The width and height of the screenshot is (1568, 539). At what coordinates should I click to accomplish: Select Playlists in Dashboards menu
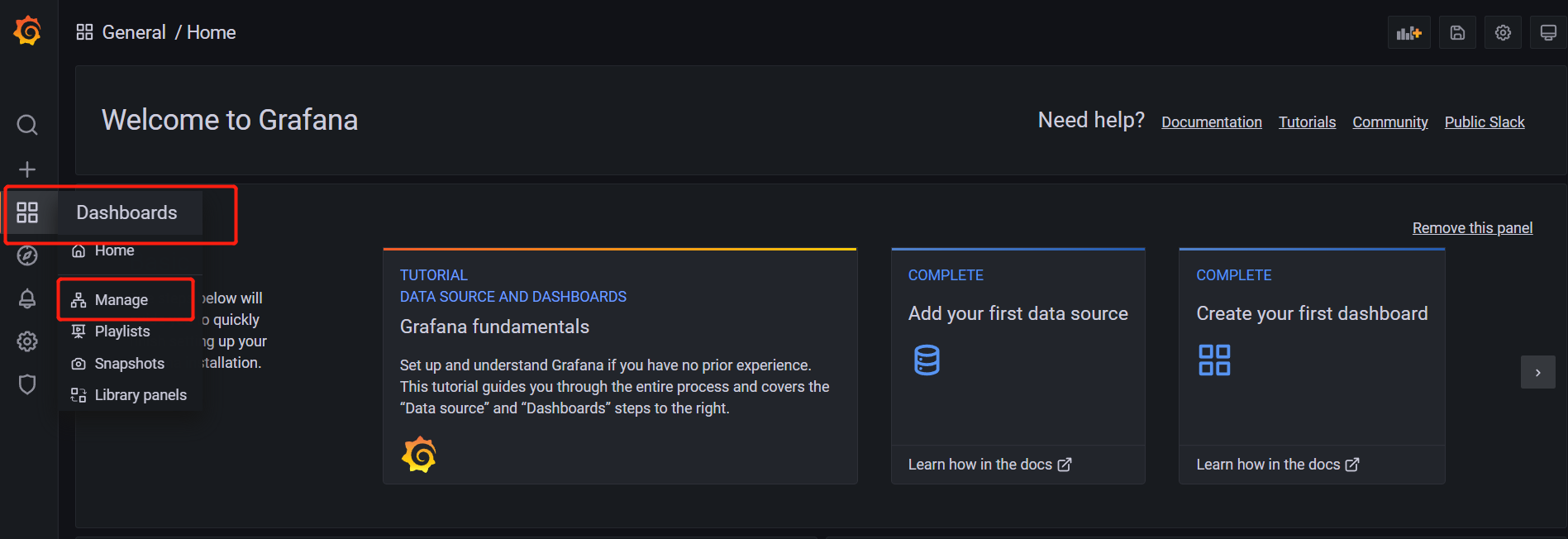pos(122,332)
